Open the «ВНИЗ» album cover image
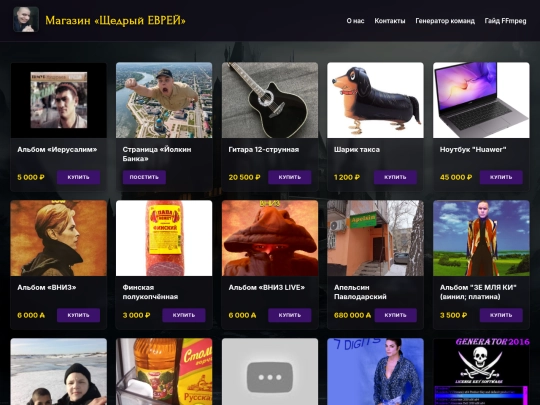Image resolution: width=540 pixels, height=405 pixels. [59, 238]
